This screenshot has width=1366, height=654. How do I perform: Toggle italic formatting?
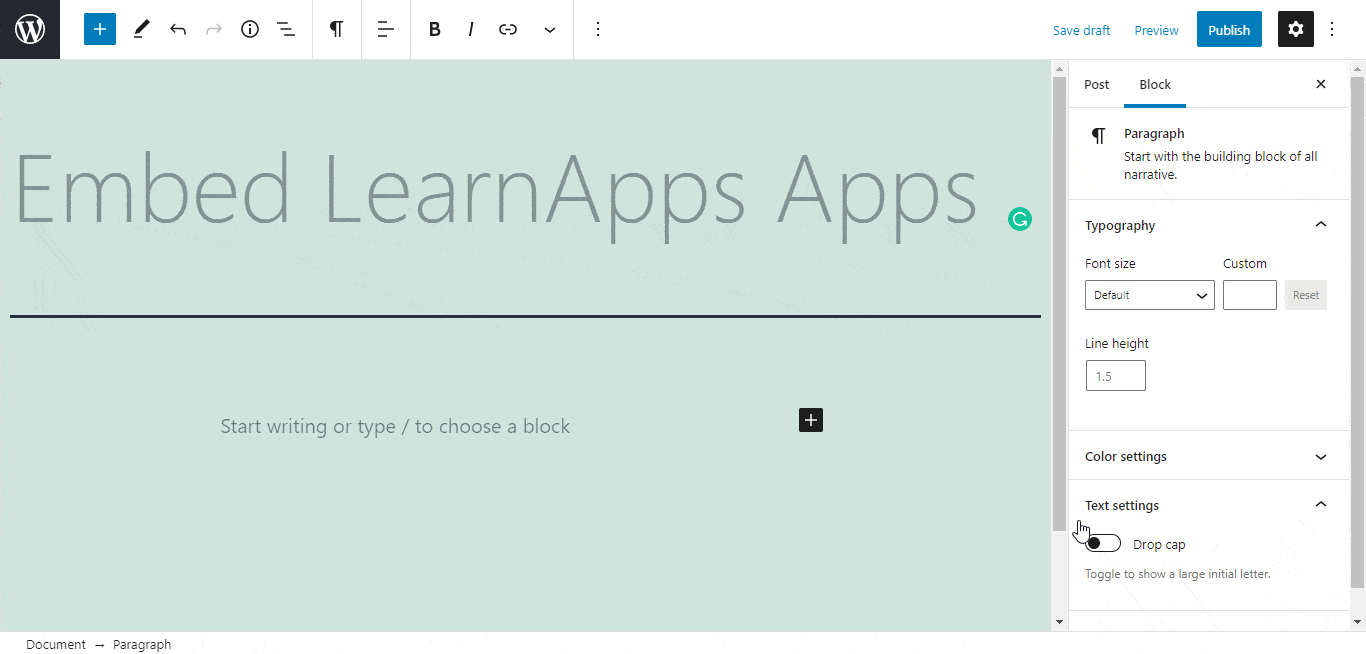click(471, 29)
